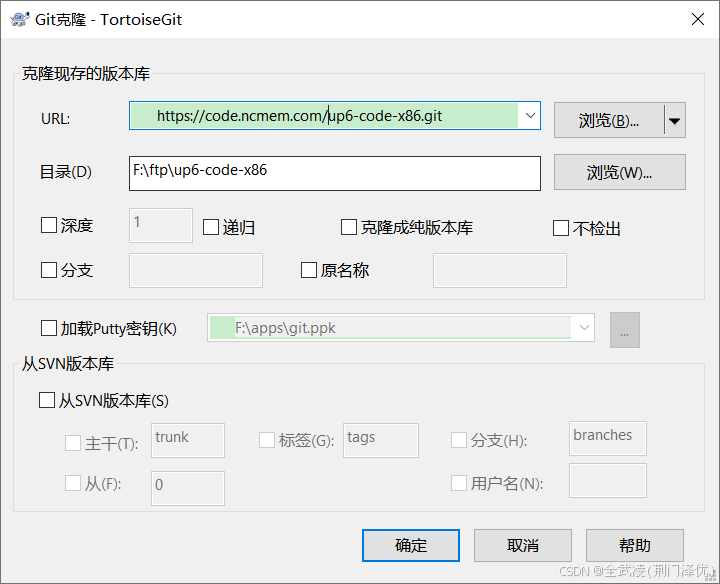The height and width of the screenshot is (584, 720).
Task: Check 克隆成纯版本库 option
Action: pyautogui.click(x=349, y=227)
